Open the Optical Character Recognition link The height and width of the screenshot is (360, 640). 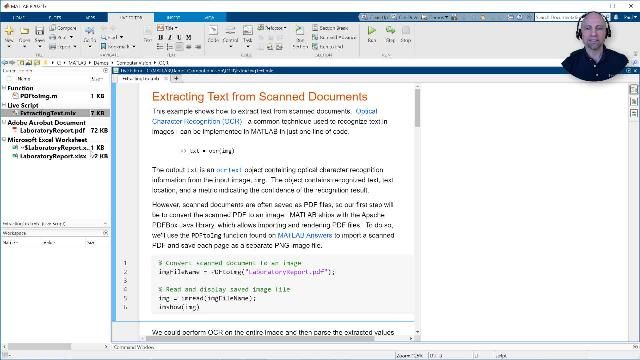[x=264, y=116]
